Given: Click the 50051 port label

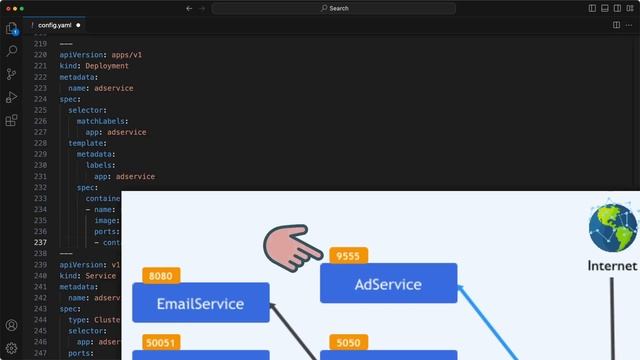Looking at the screenshot, I should point(161,342).
